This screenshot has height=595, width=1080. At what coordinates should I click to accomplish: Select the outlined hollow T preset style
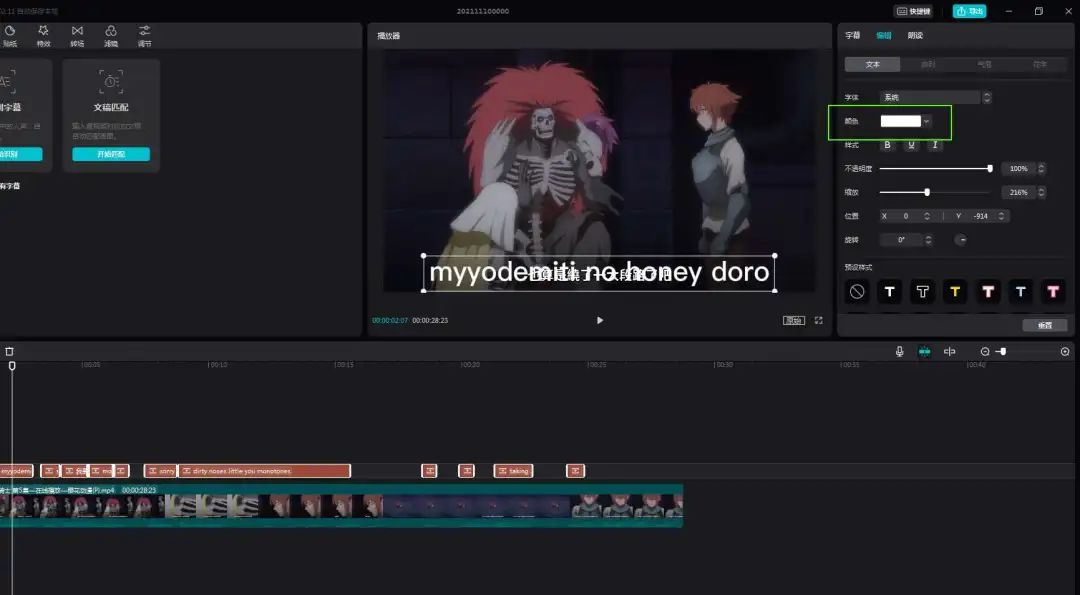point(922,291)
